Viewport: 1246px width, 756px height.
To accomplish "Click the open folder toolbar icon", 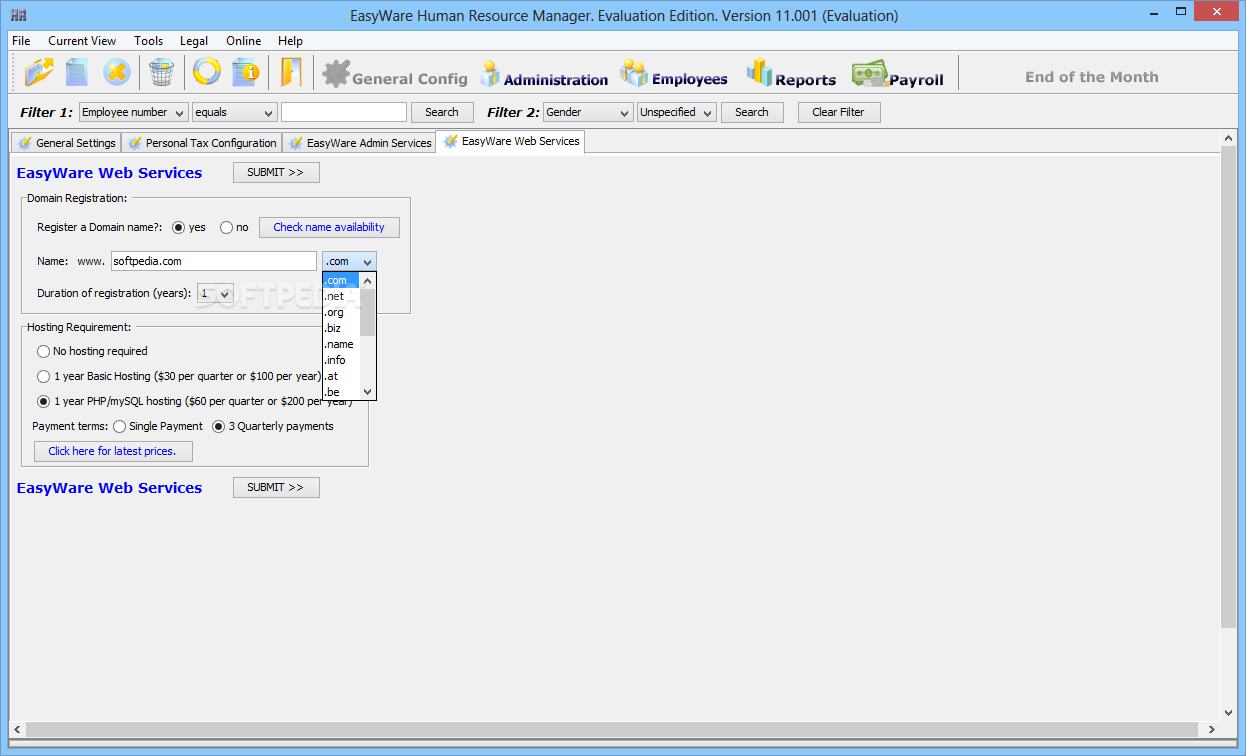I will coord(40,72).
